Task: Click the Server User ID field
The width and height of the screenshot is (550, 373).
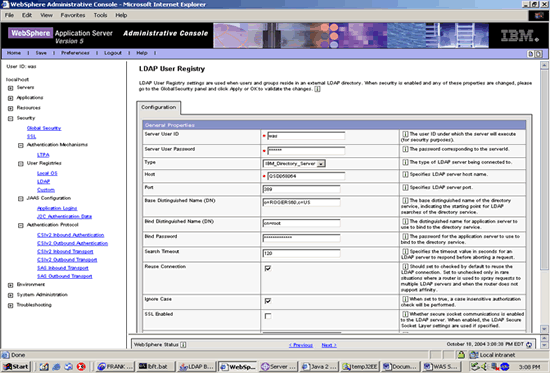Action: 306,136
